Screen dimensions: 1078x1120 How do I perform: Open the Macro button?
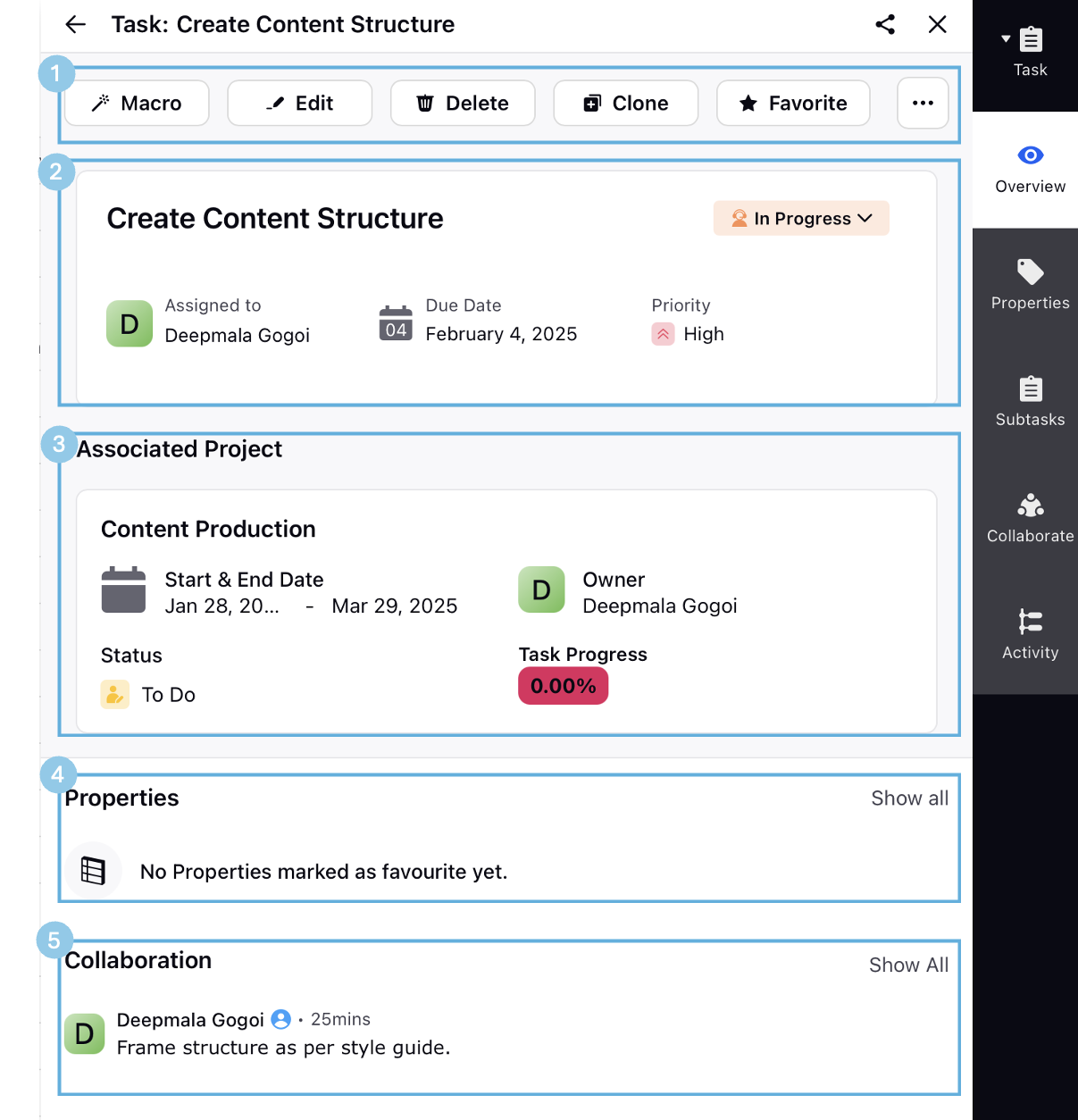click(x=137, y=104)
